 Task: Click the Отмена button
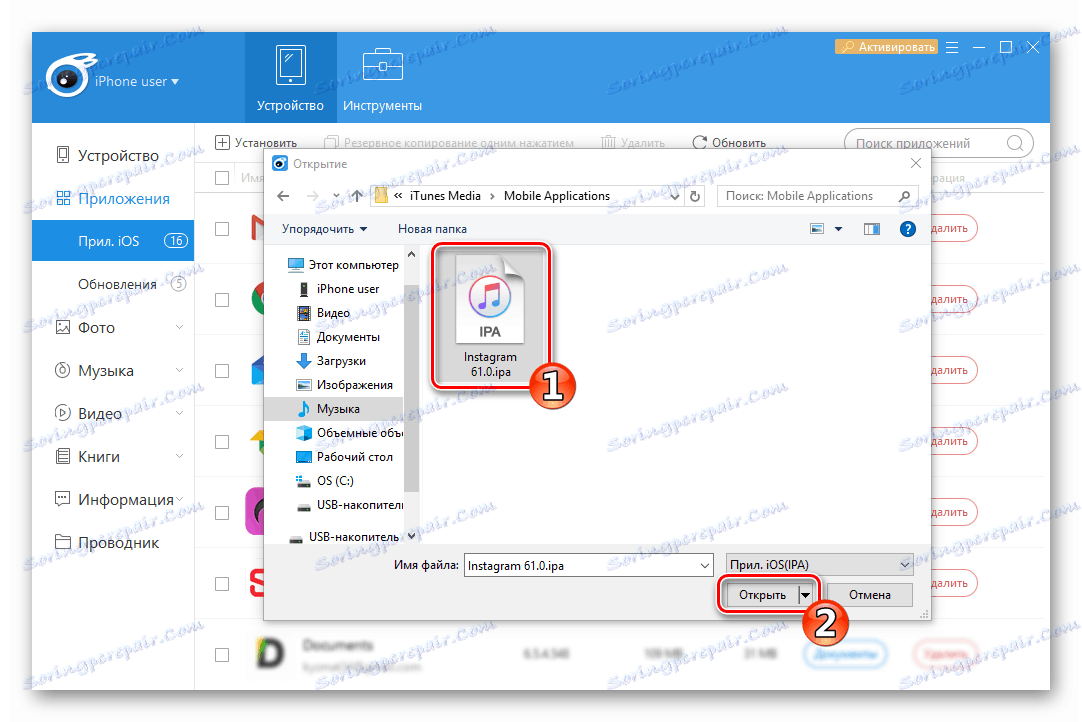coord(869,595)
